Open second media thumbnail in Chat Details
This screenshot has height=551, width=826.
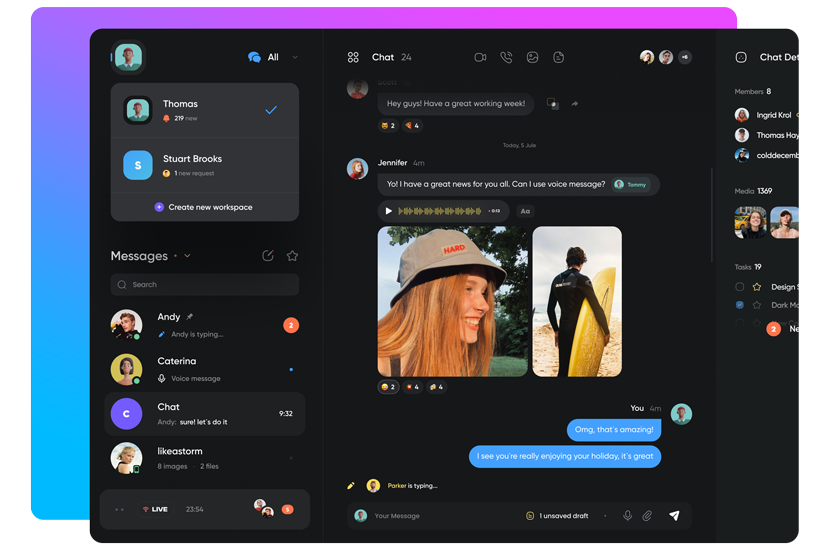(x=784, y=222)
